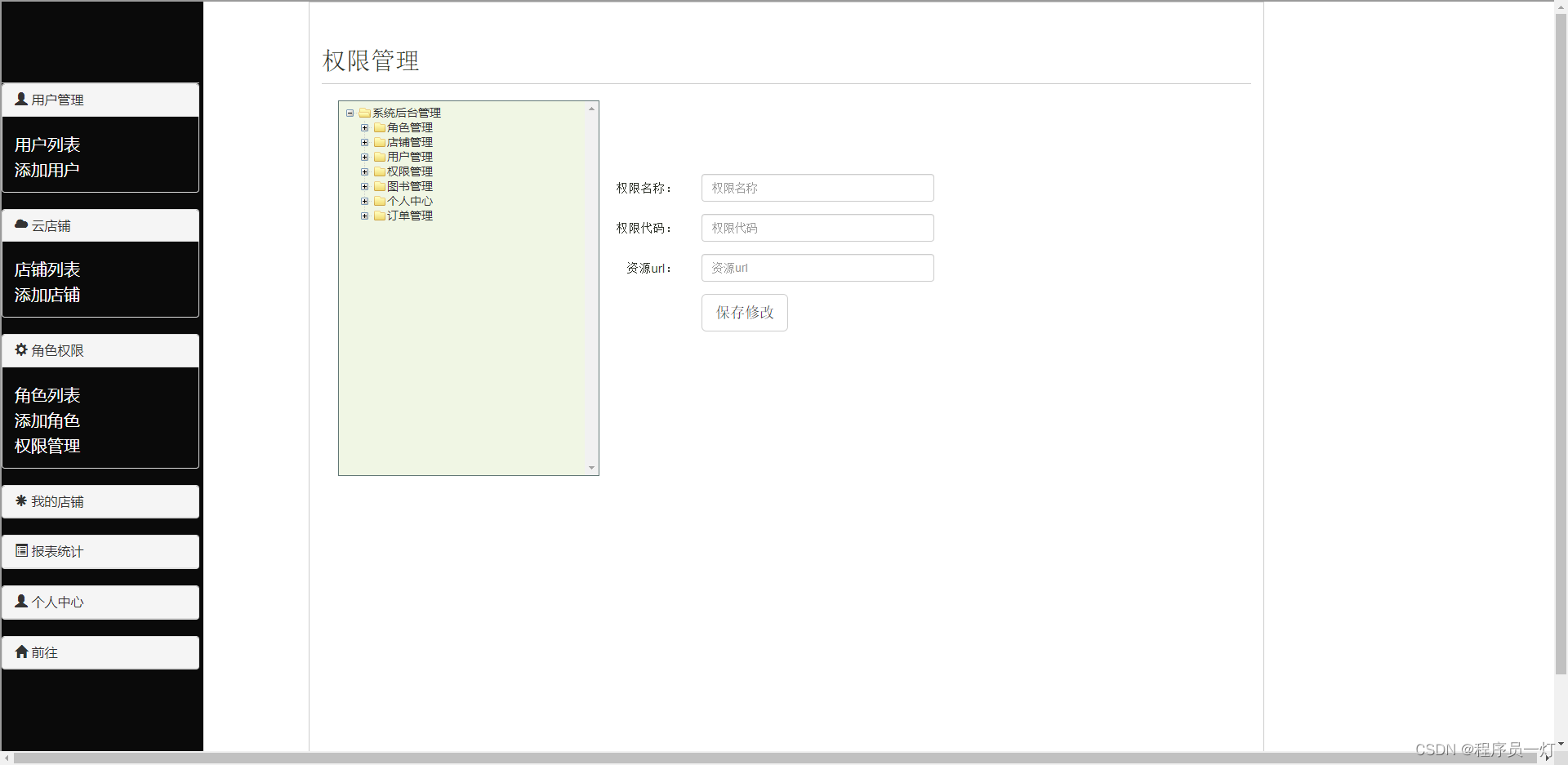Select 个人中心 label in tree
The height and width of the screenshot is (765, 1568).
pos(410,201)
